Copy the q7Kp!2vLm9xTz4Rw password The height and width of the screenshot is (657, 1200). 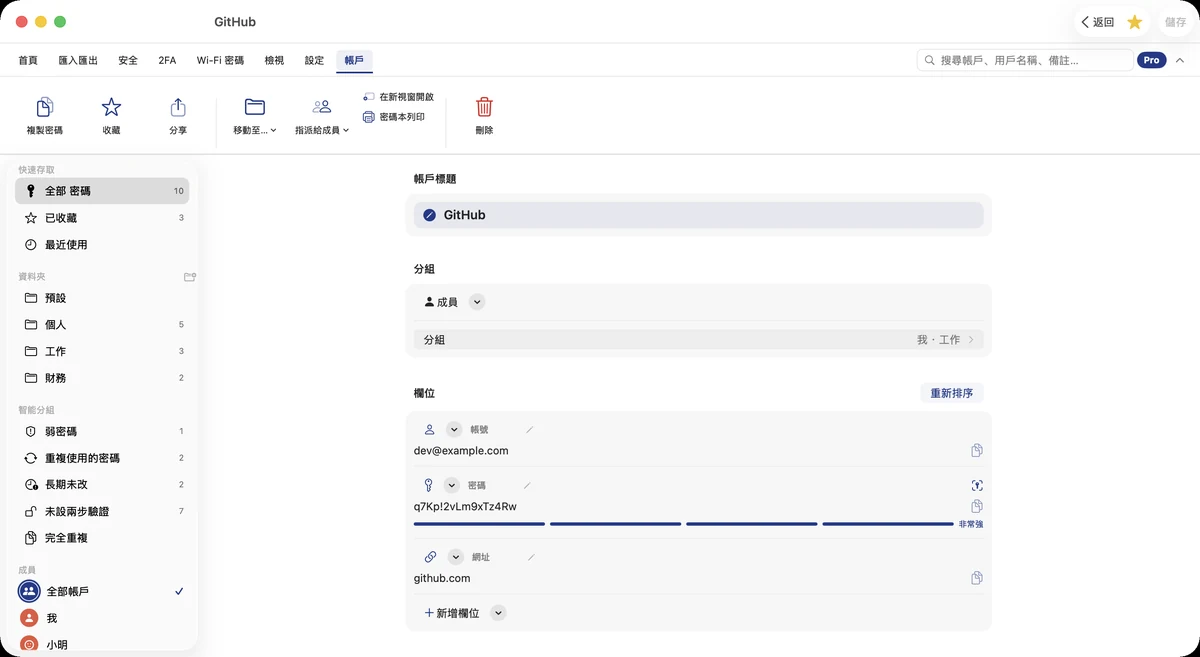point(977,507)
